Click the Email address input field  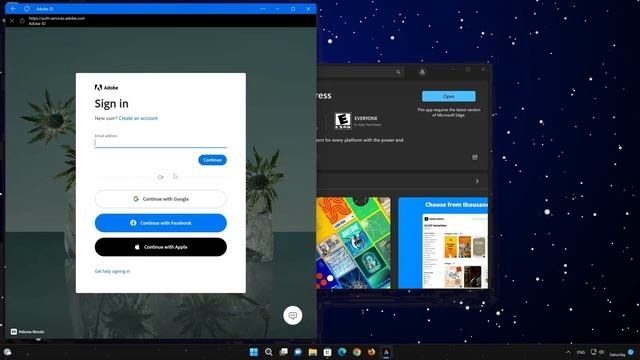click(x=160, y=143)
